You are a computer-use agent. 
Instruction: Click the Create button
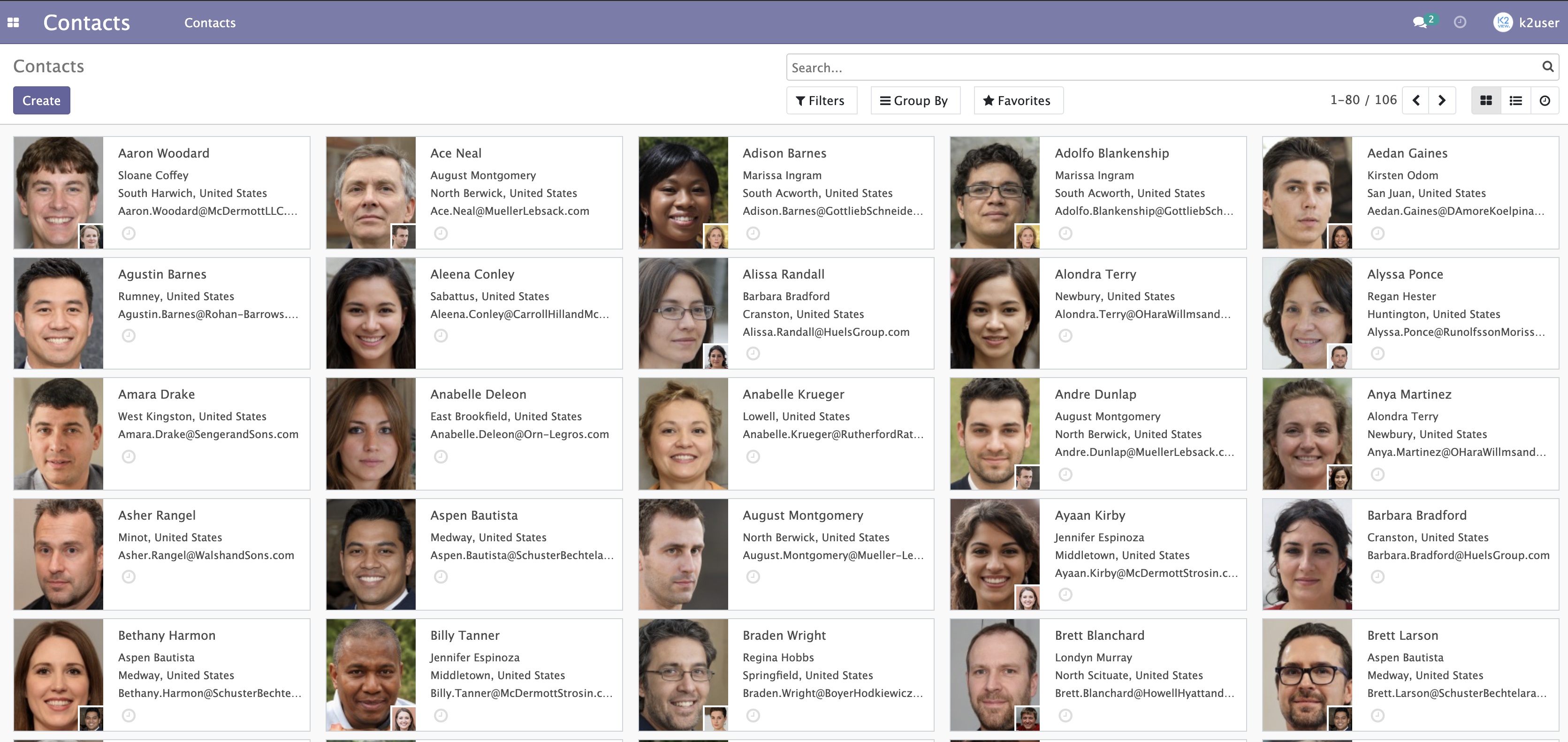(41, 100)
